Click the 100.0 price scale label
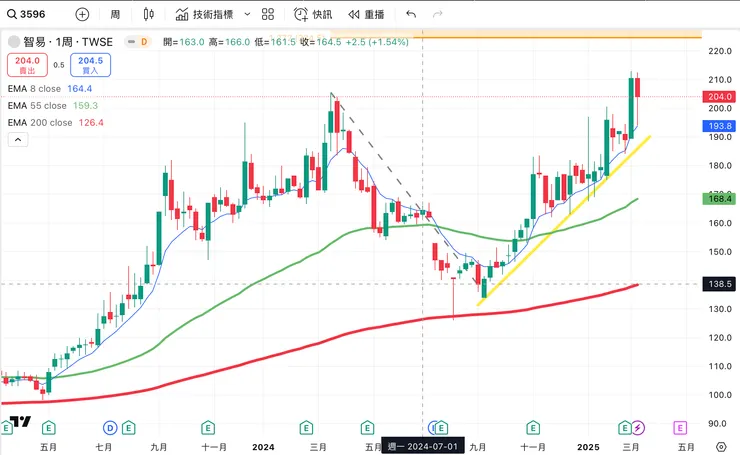This screenshot has height=455, width=740. pos(720,395)
